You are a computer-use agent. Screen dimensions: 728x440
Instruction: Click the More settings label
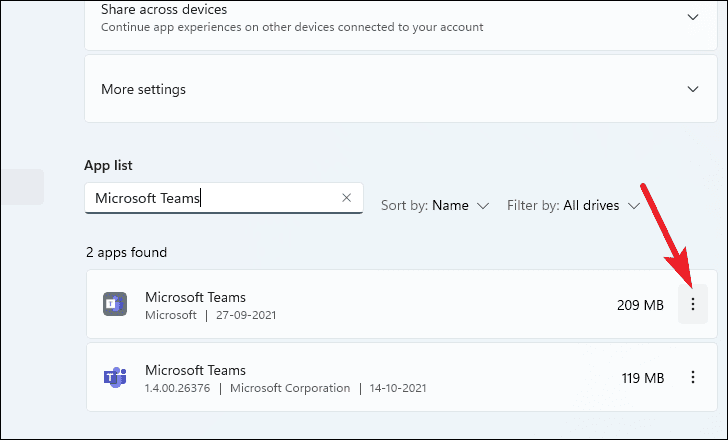[143, 89]
